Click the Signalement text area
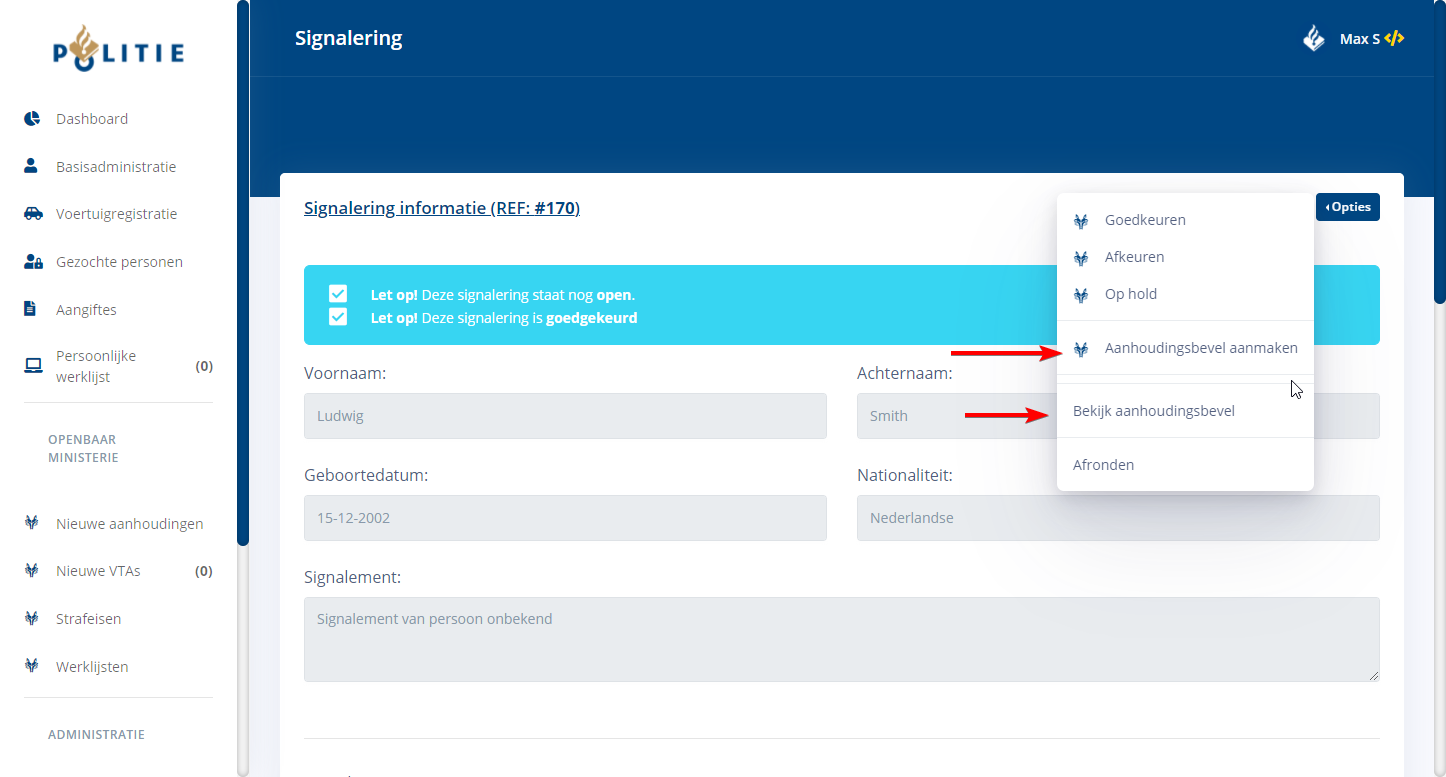The width and height of the screenshot is (1446, 777). click(841, 639)
